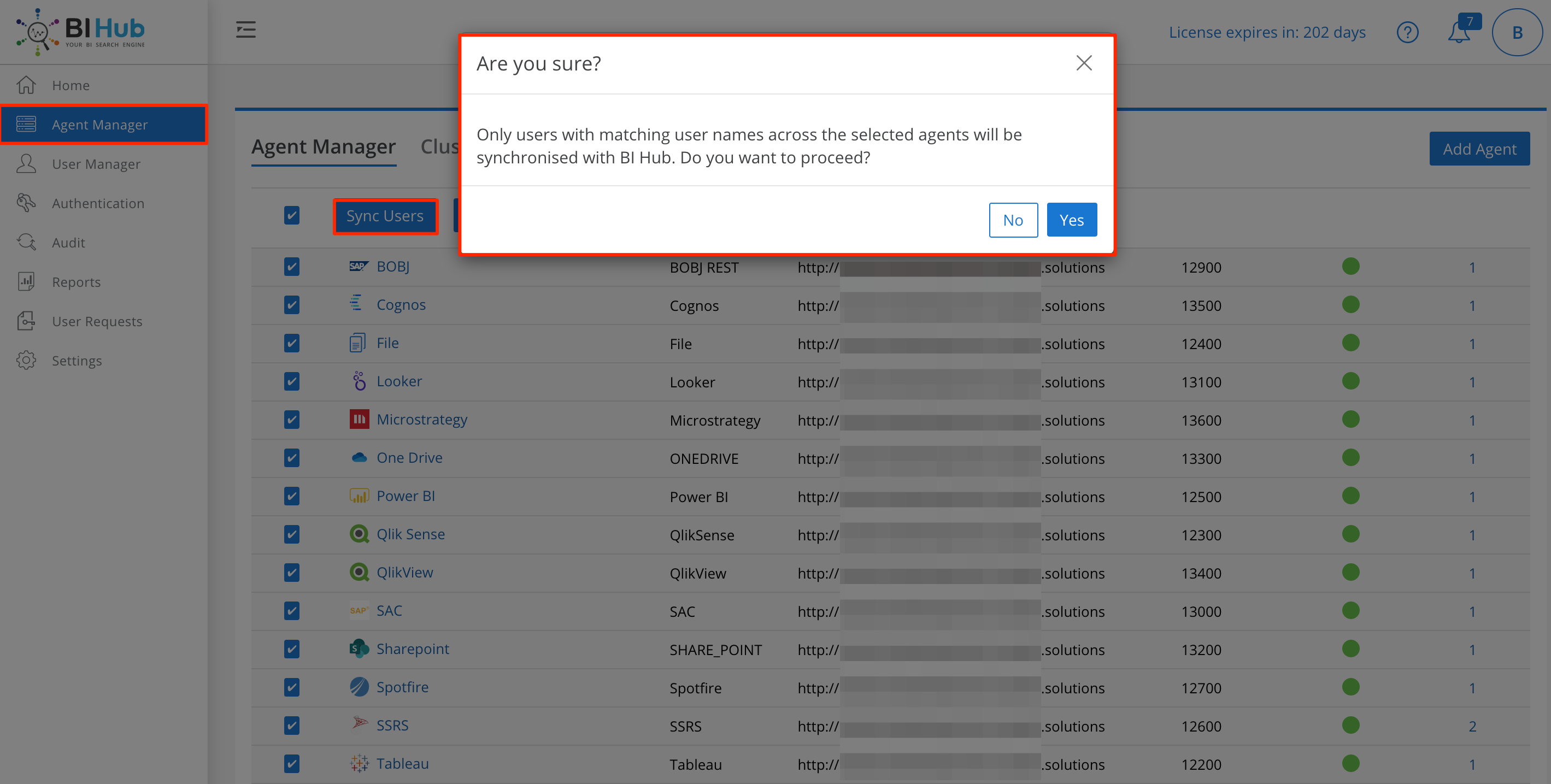Uncheck the File row checkbox
Image resolution: width=1551 pixels, height=784 pixels.
[x=291, y=343]
